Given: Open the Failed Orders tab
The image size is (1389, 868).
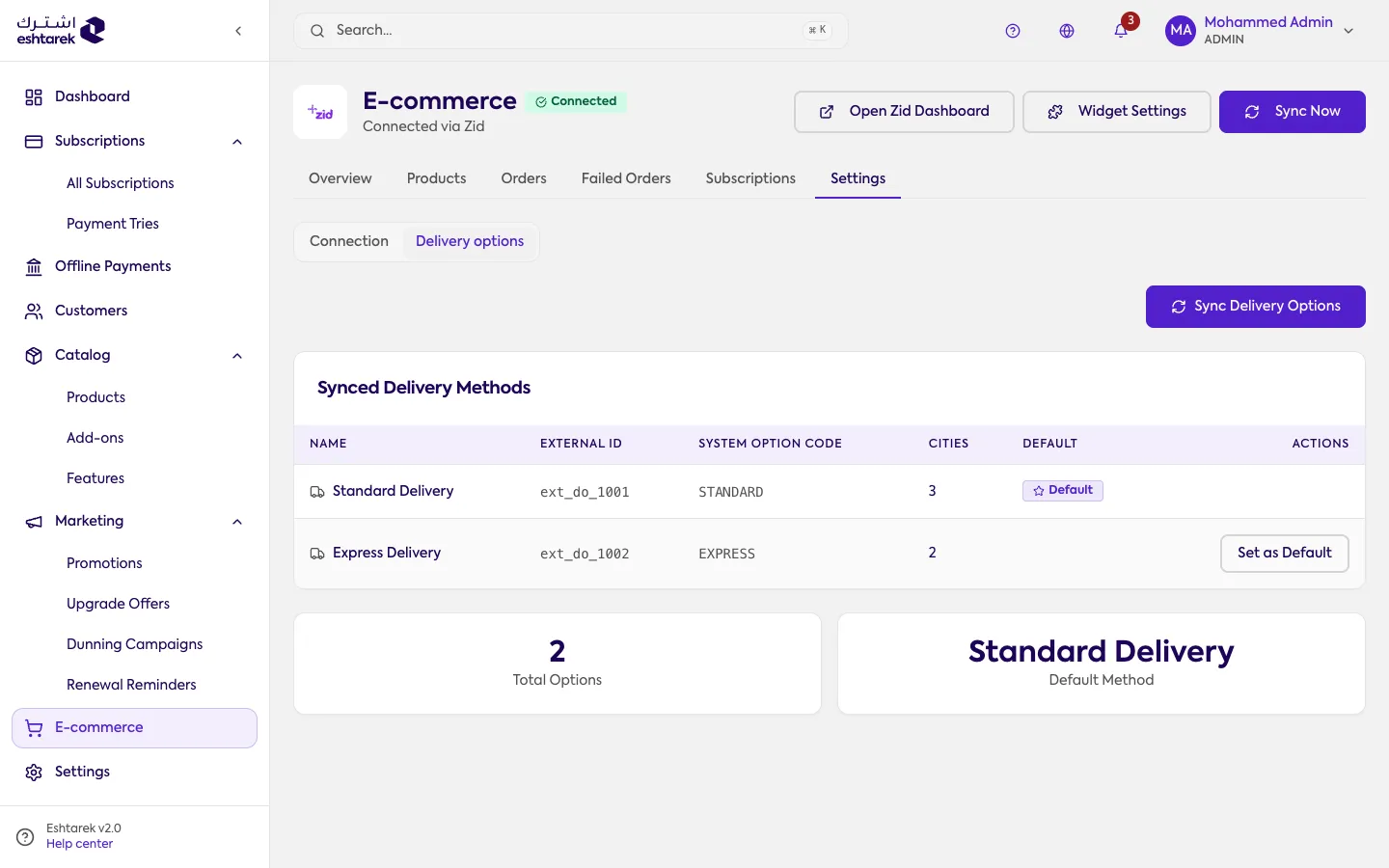Looking at the screenshot, I should tap(626, 178).
